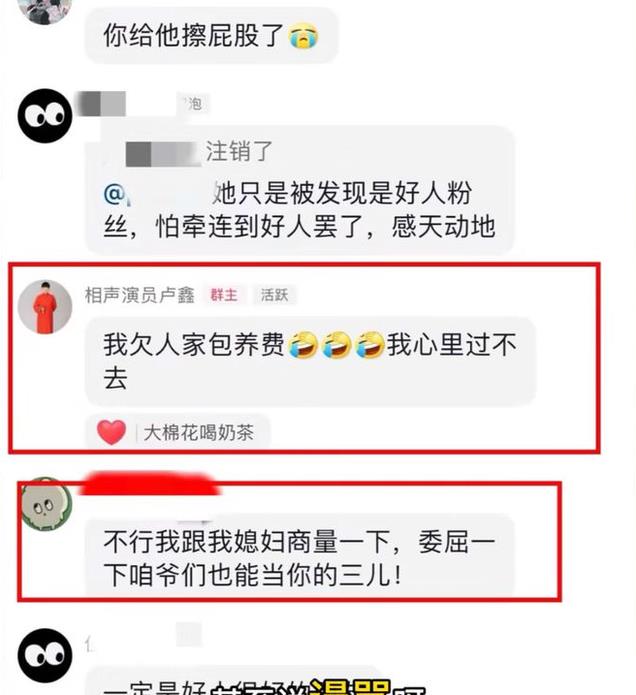The image size is (636, 695).
Task: Click the red heart reaction icon
Action: pos(111,432)
